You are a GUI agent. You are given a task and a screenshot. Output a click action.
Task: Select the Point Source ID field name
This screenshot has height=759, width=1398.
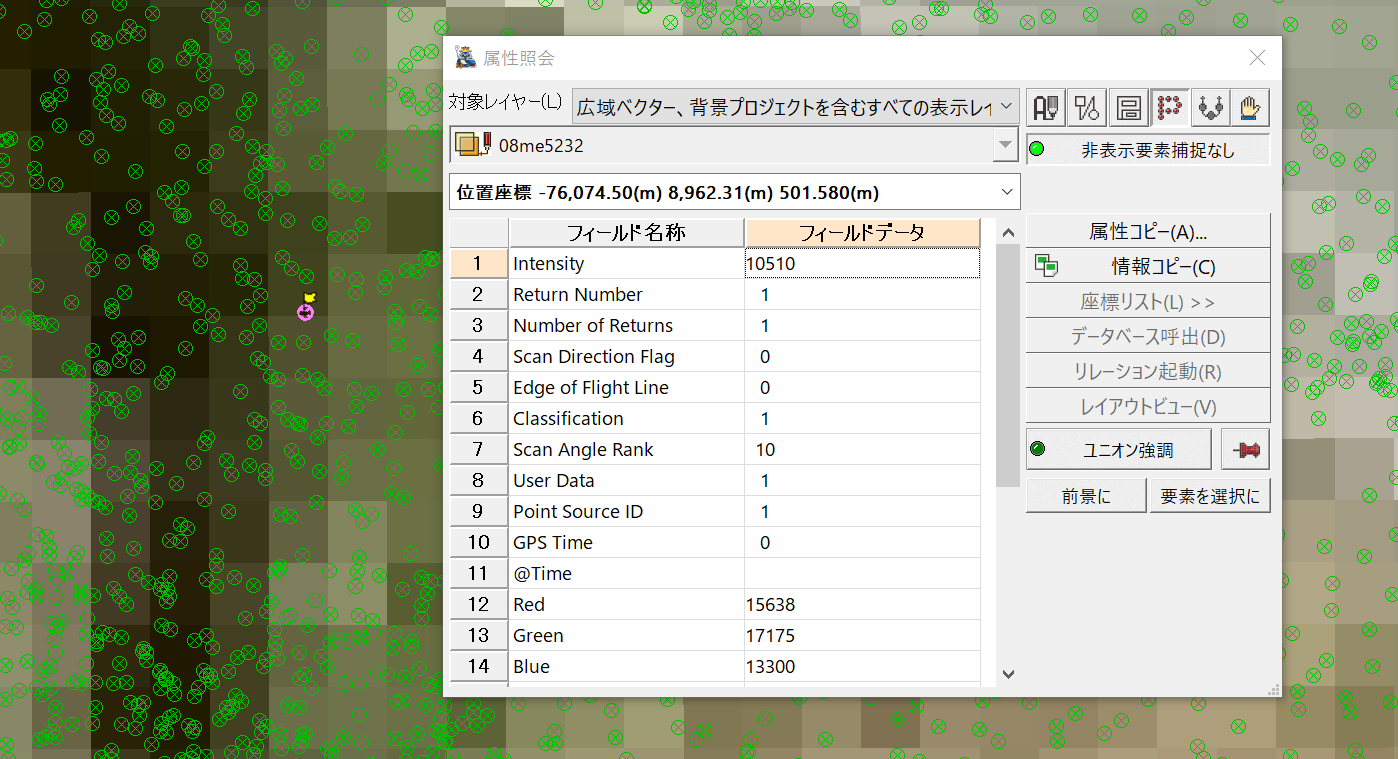[x=578, y=512]
